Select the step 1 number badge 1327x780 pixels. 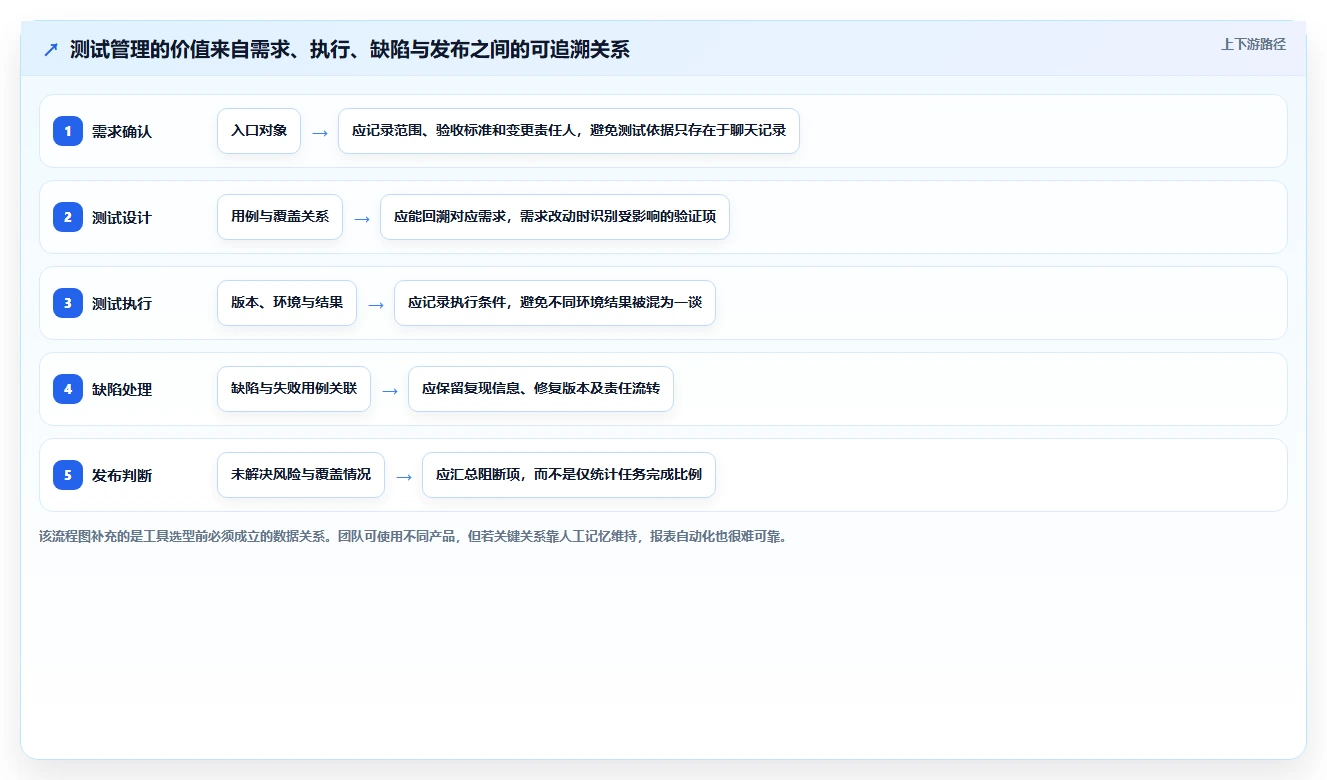pos(68,131)
